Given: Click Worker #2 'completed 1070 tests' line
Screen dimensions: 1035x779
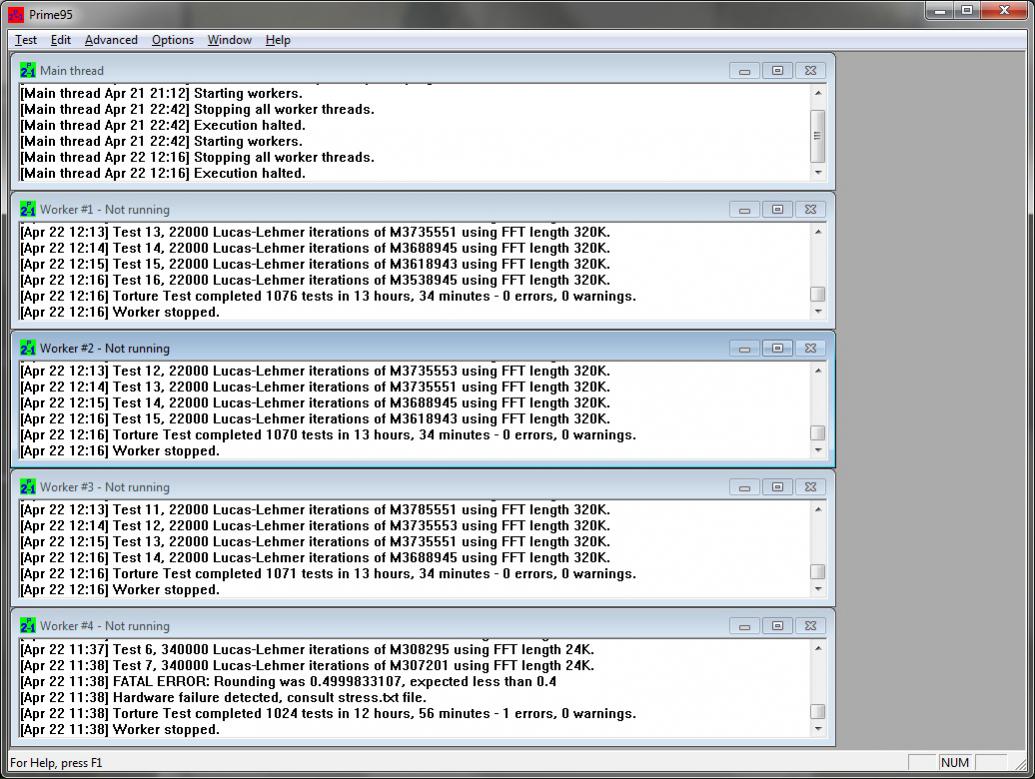Looking at the screenshot, I should [328, 435].
